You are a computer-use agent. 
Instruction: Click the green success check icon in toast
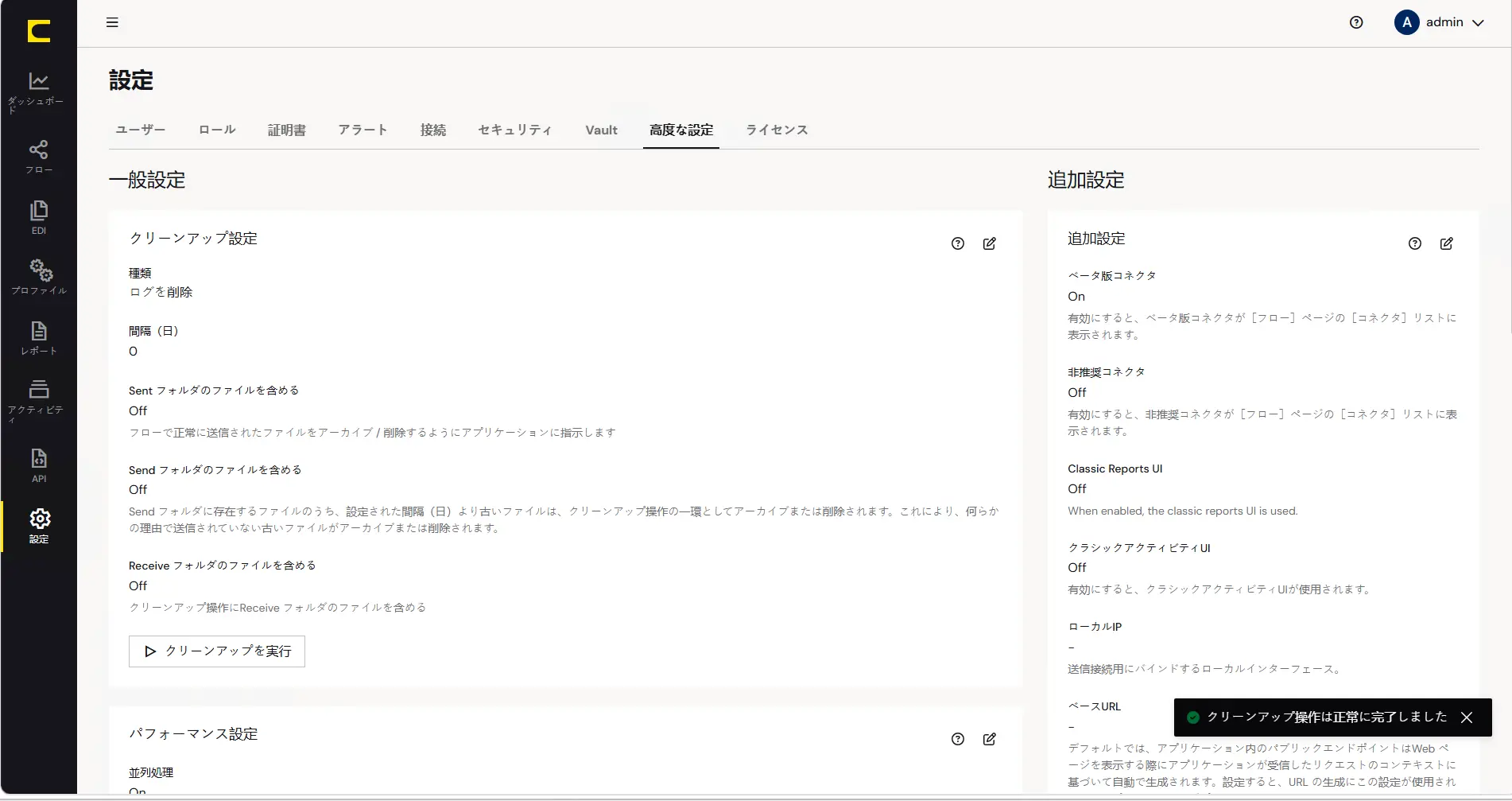pyautogui.click(x=1192, y=717)
